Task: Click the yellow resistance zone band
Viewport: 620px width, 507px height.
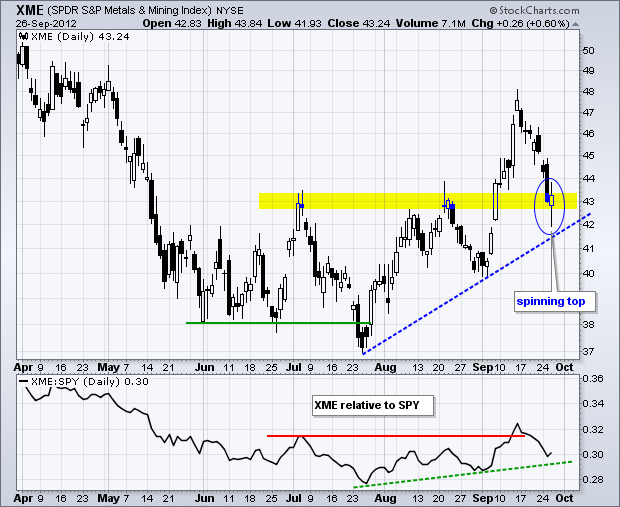Action: [x=418, y=201]
